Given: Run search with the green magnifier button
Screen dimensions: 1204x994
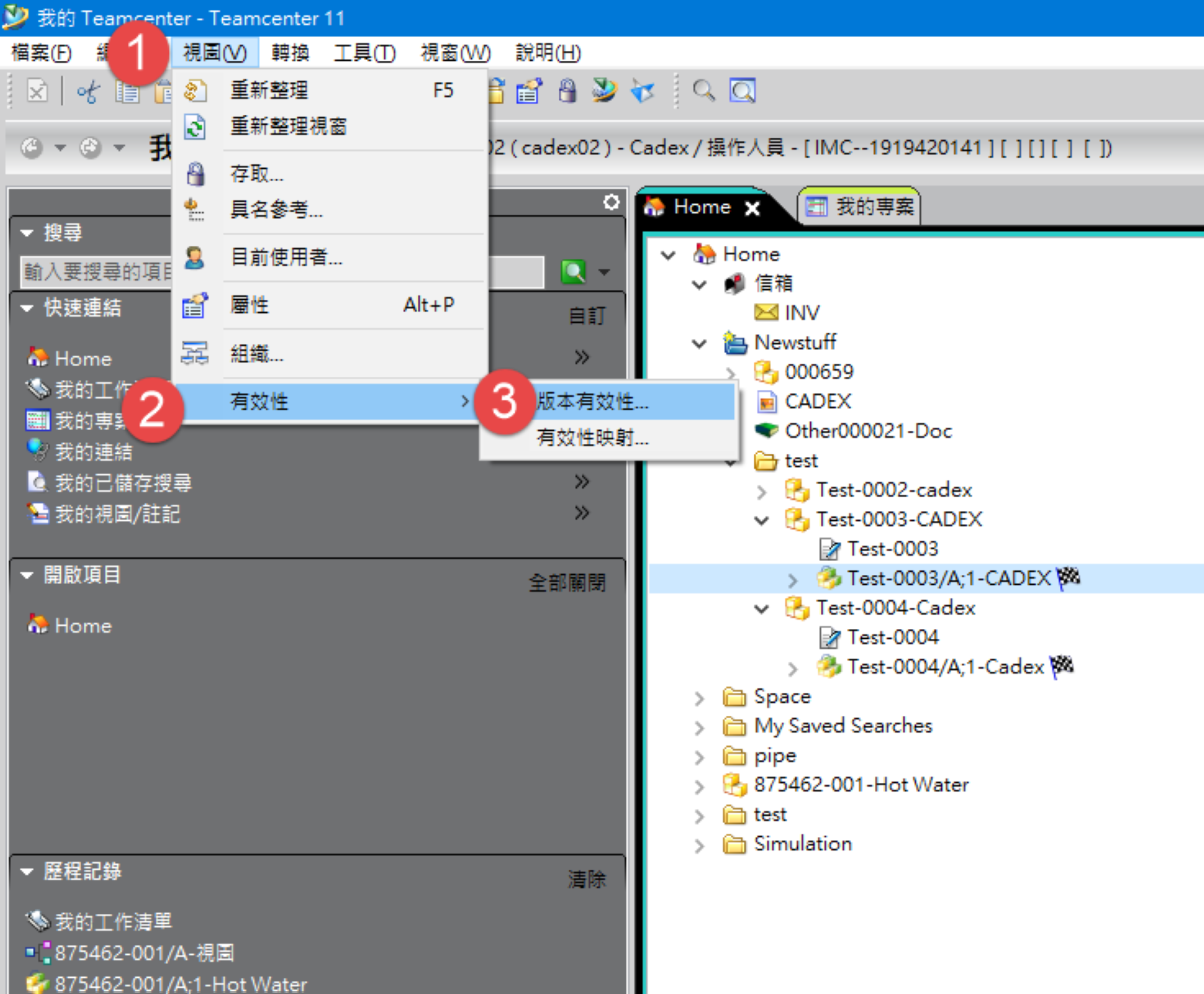Looking at the screenshot, I should pyautogui.click(x=574, y=271).
